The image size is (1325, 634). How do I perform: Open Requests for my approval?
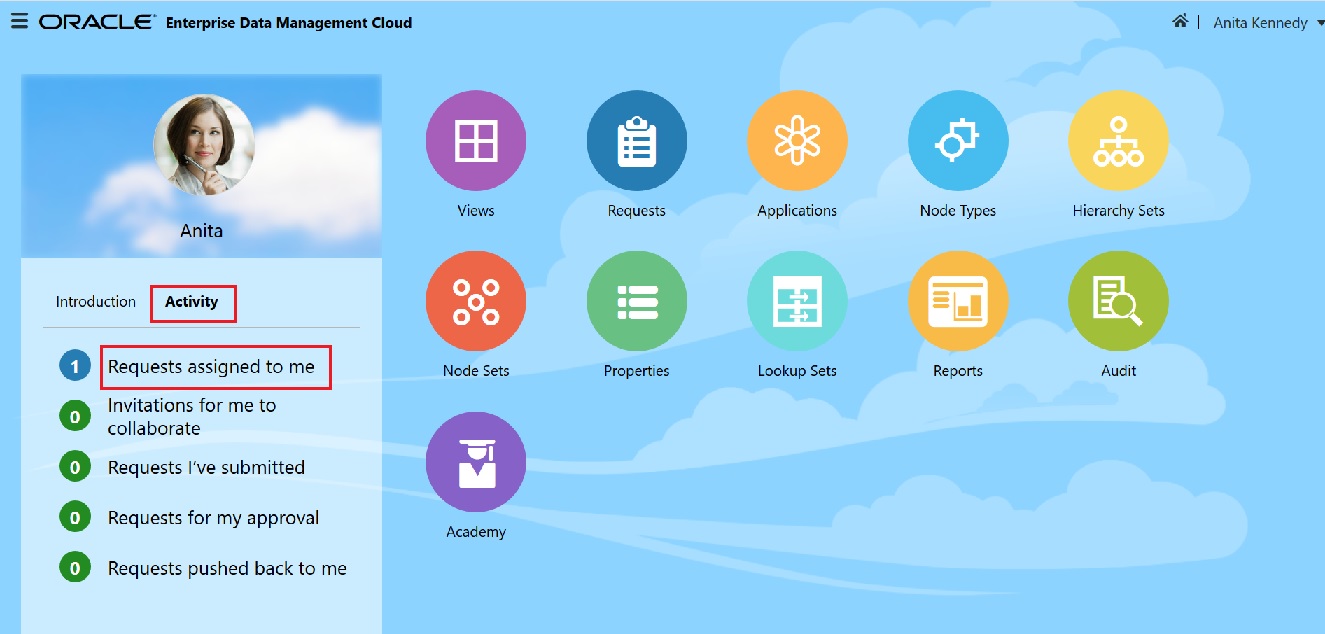pyautogui.click(x=214, y=518)
